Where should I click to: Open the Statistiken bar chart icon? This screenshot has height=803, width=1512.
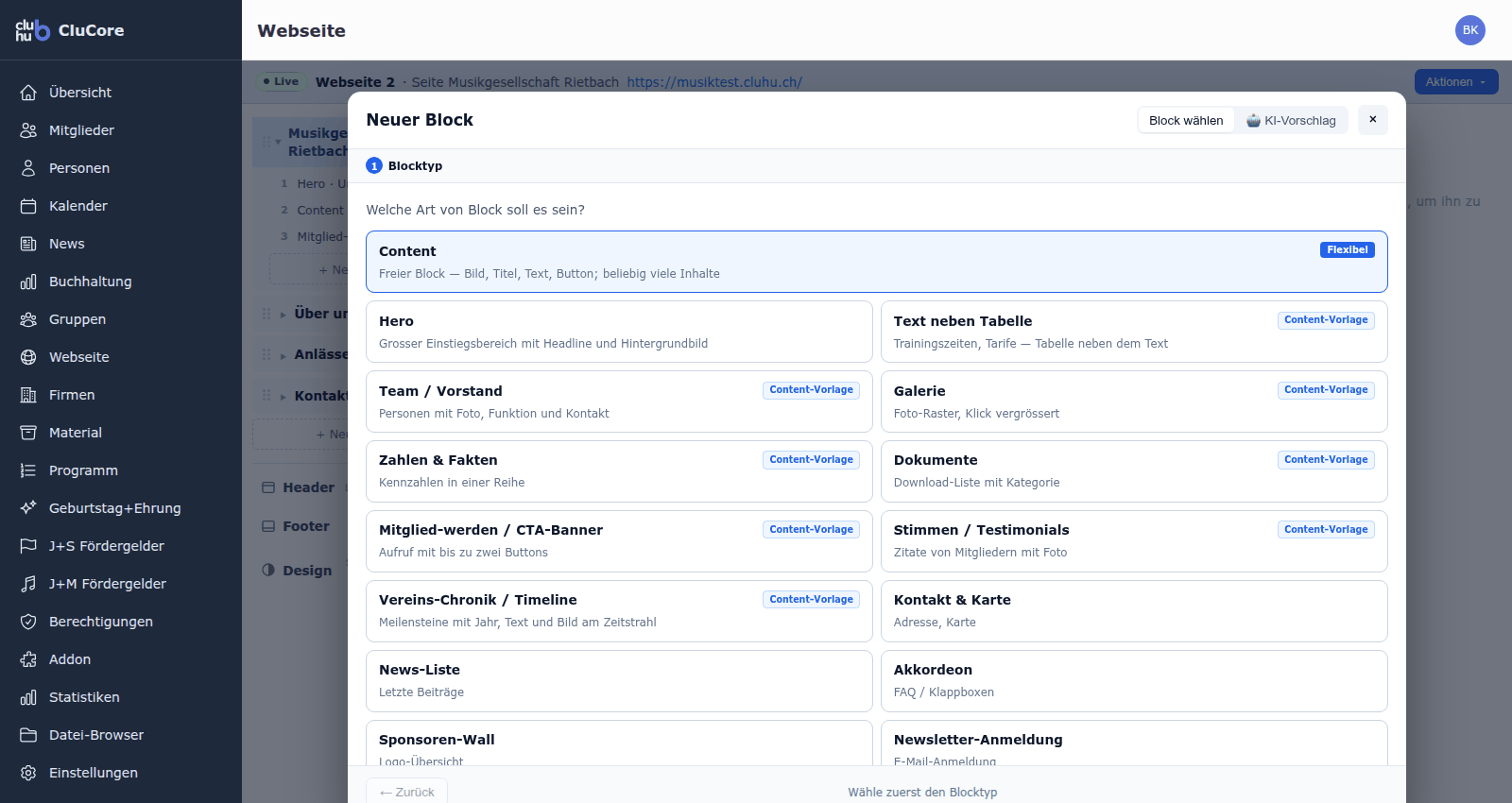pos(28,697)
